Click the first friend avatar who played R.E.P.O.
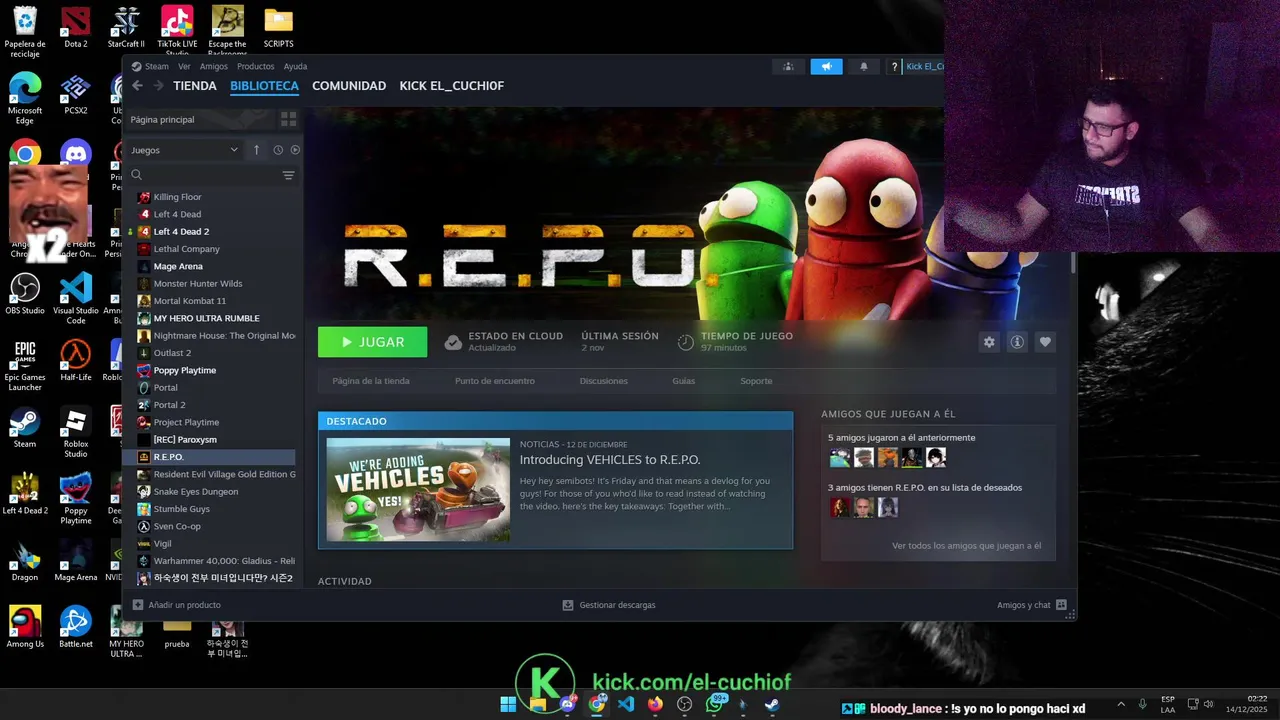Viewport: 1280px width, 720px height. point(839,458)
